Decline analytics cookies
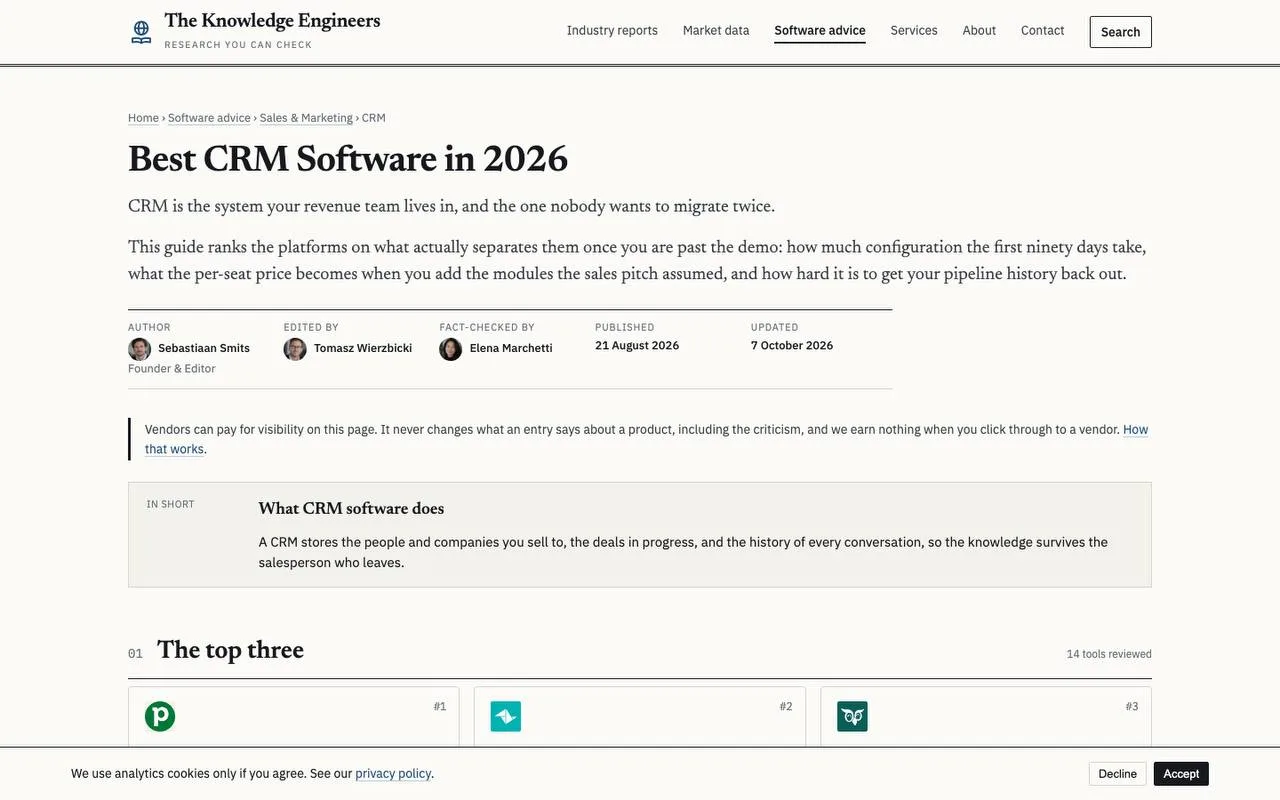 [x=1118, y=774]
